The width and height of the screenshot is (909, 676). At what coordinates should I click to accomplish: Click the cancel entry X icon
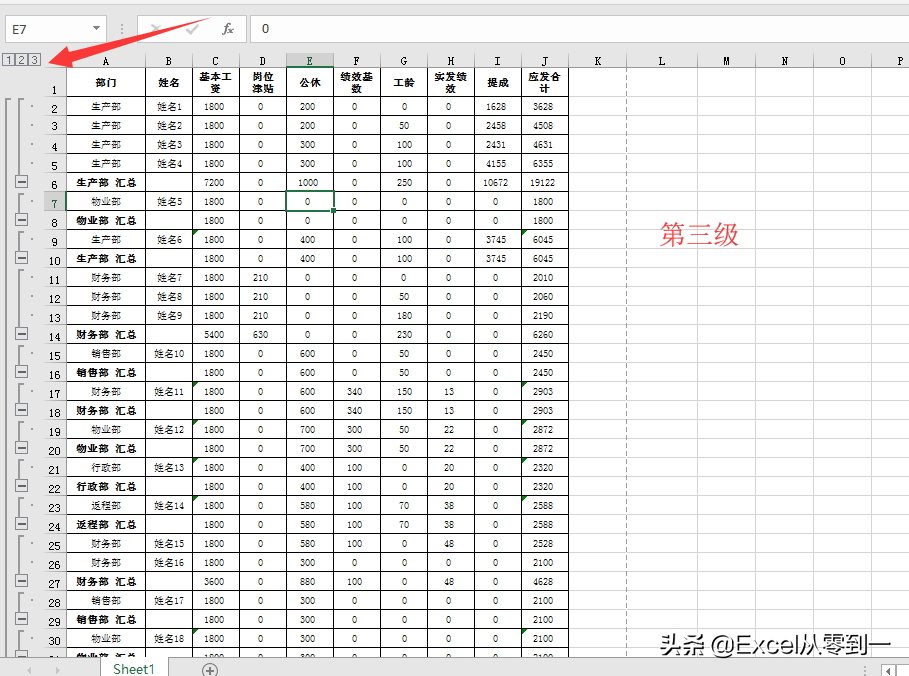155,28
